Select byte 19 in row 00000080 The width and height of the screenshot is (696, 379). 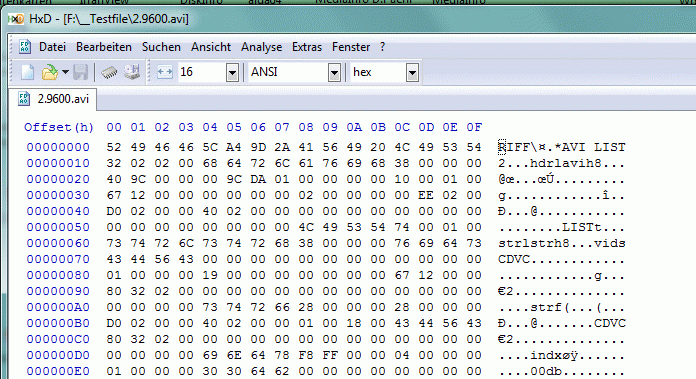210,275
